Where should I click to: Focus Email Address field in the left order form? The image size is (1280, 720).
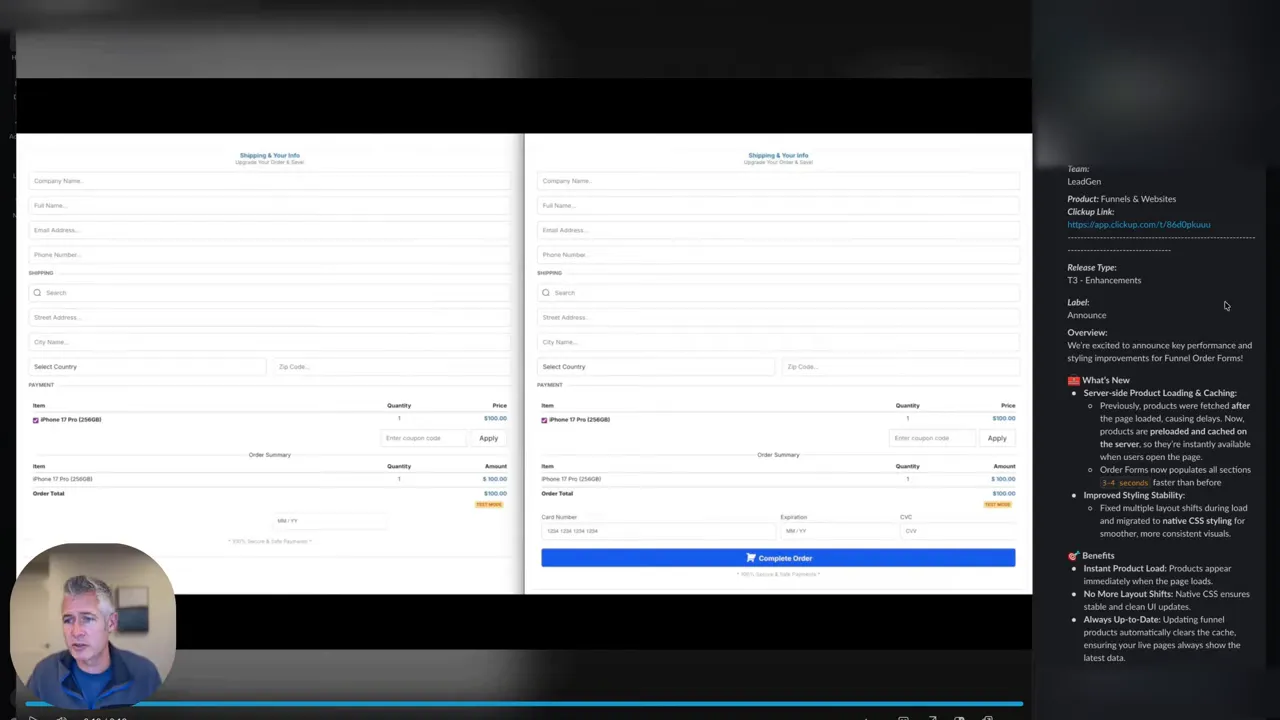269,230
